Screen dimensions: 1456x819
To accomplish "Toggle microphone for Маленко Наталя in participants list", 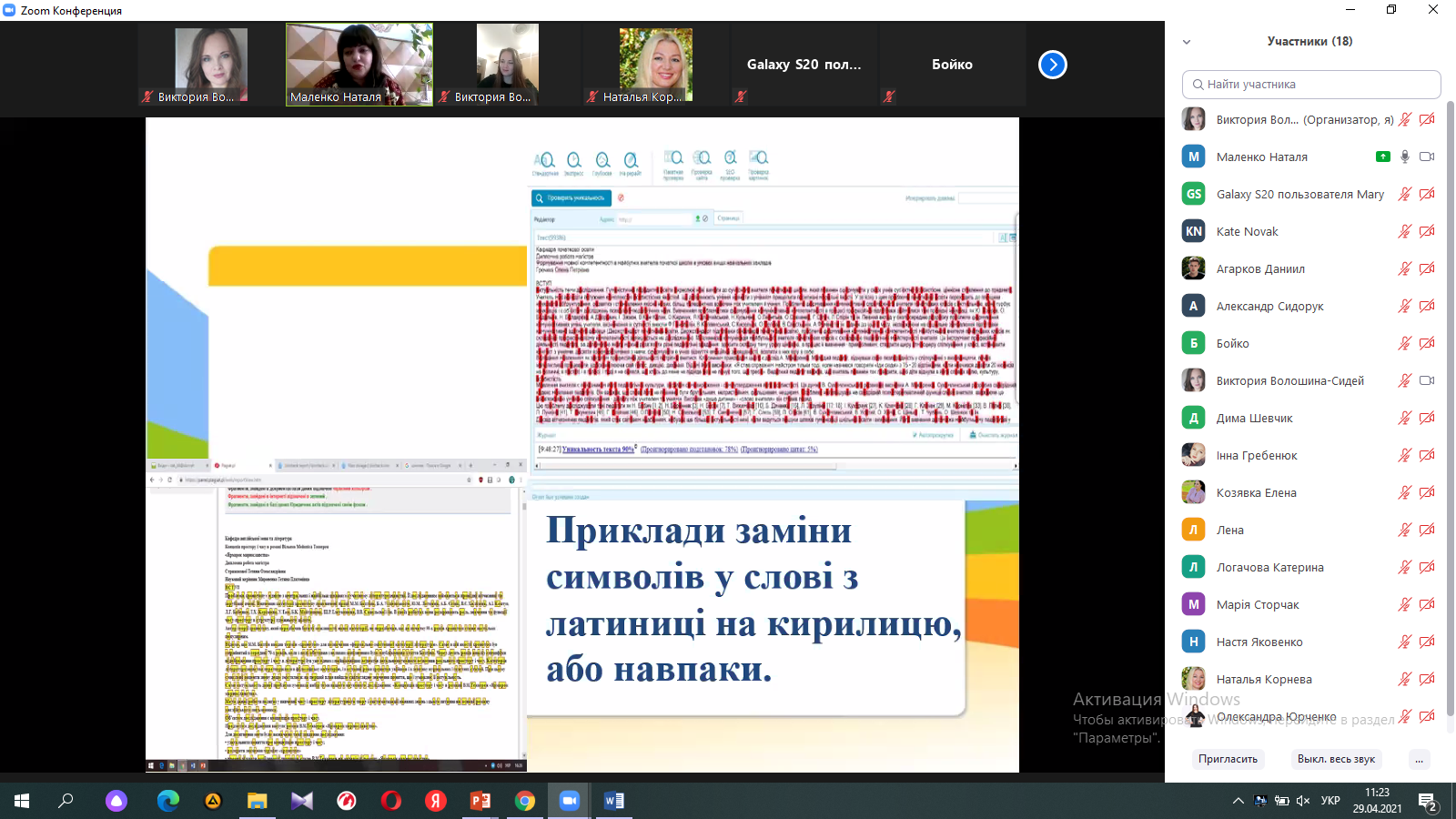I will click(x=1405, y=157).
